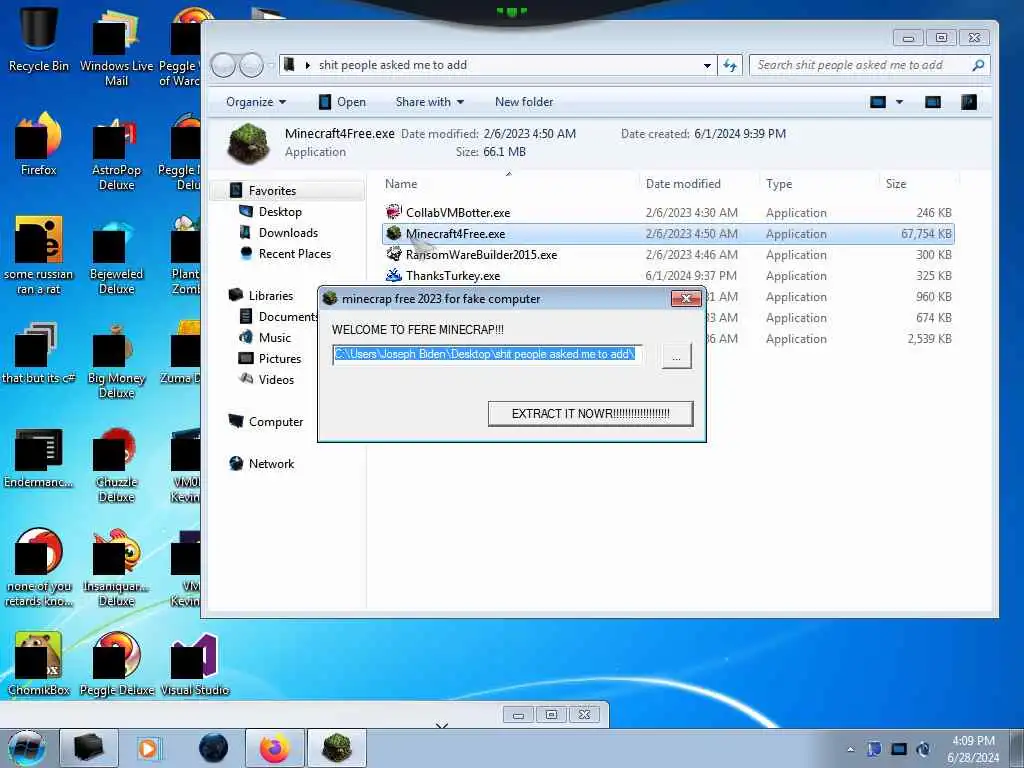
Task: Click the network tray icon
Action: (x=899, y=749)
